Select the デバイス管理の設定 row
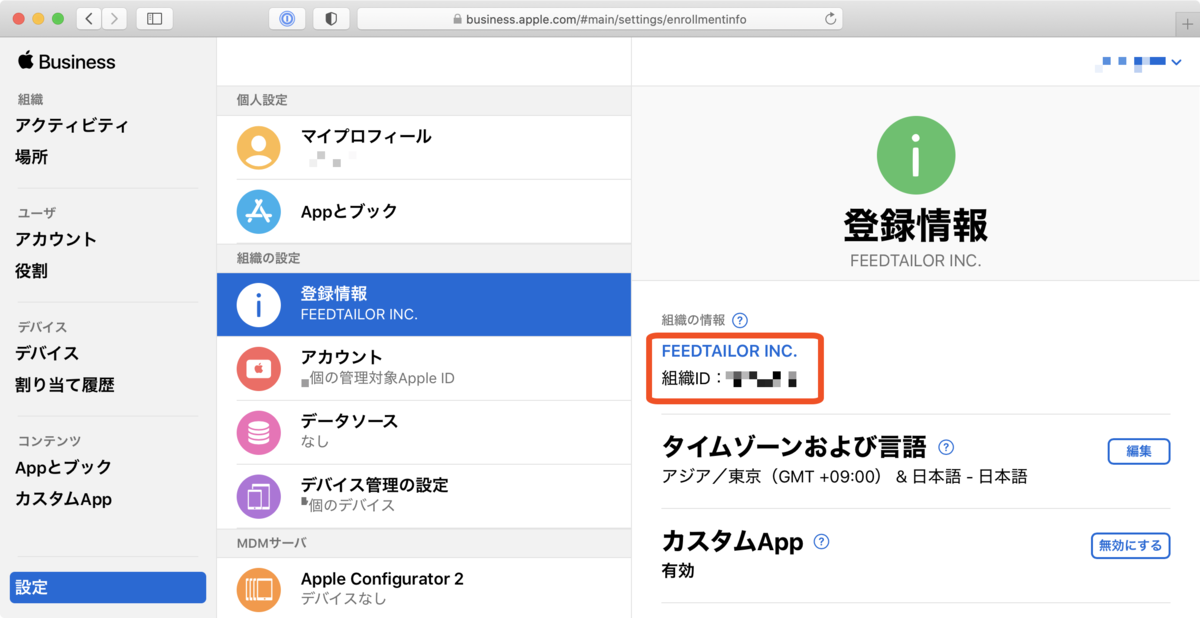The height and width of the screenshot is (618, 1200). (x=424, y=496)
